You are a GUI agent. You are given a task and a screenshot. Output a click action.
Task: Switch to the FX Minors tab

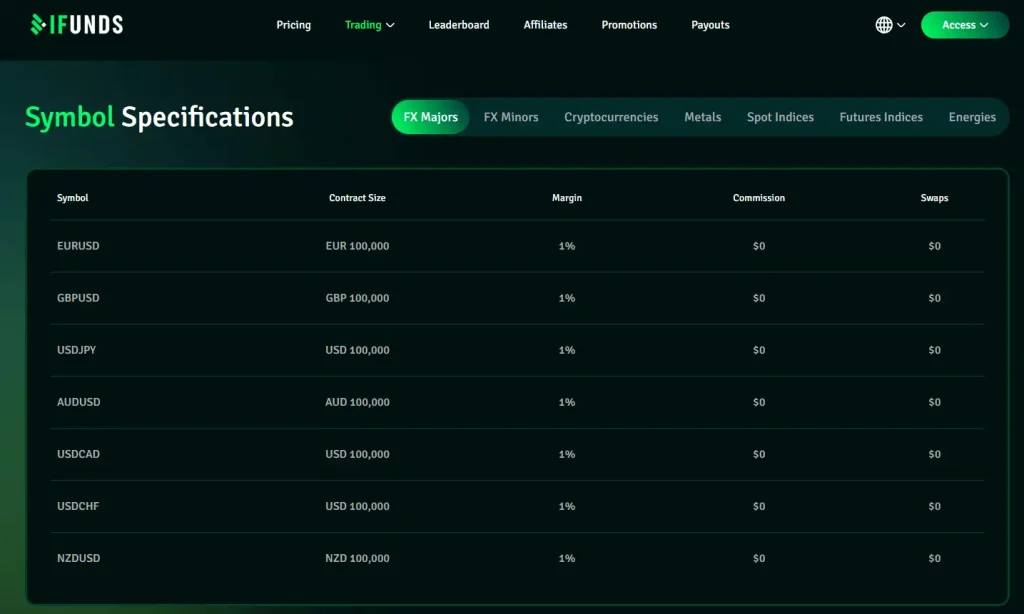(x=510, y=117)
